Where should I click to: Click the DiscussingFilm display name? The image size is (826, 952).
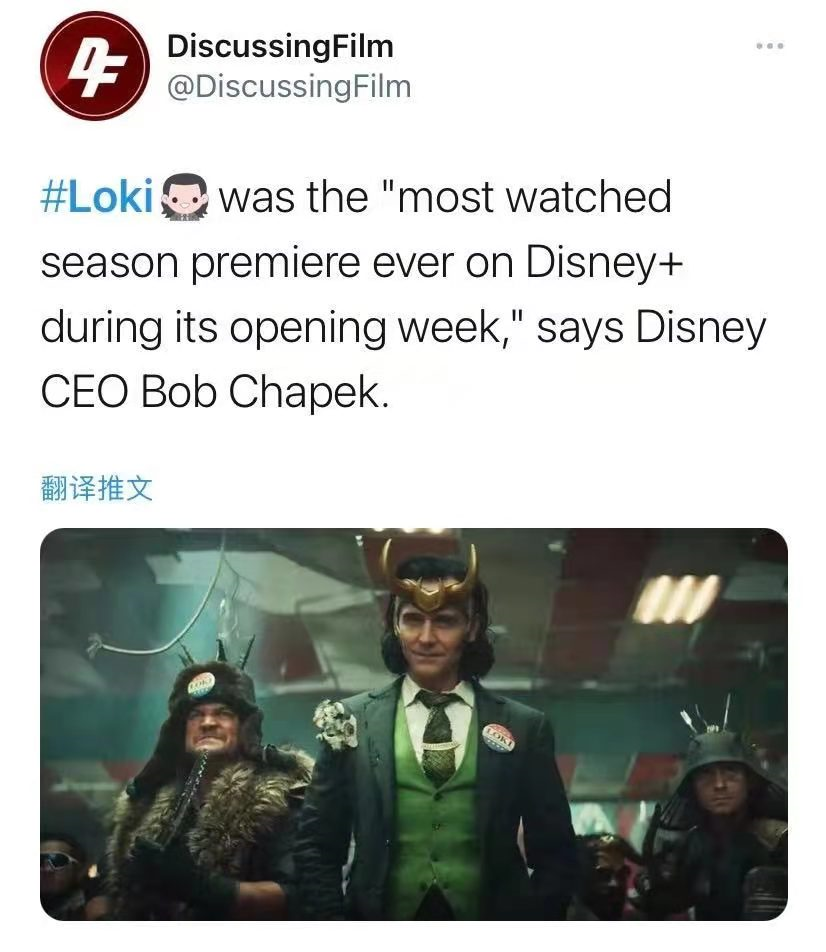tap(280, 46)
